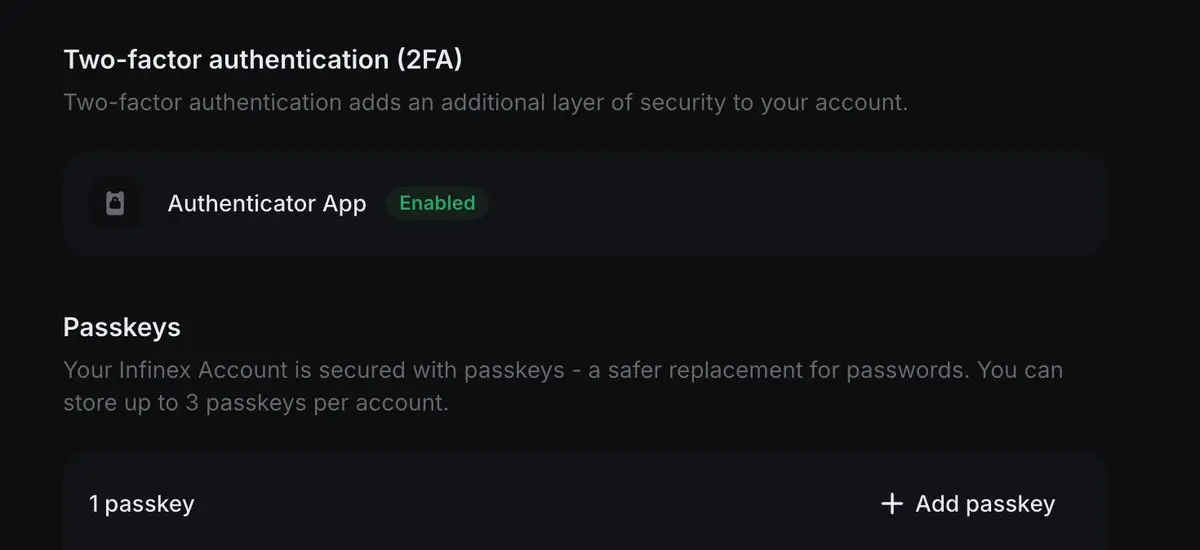Viewport: 1200px width, 550px height.
Task: Click the word 'App' after Authenticator
Action: (x=344, y=204)
